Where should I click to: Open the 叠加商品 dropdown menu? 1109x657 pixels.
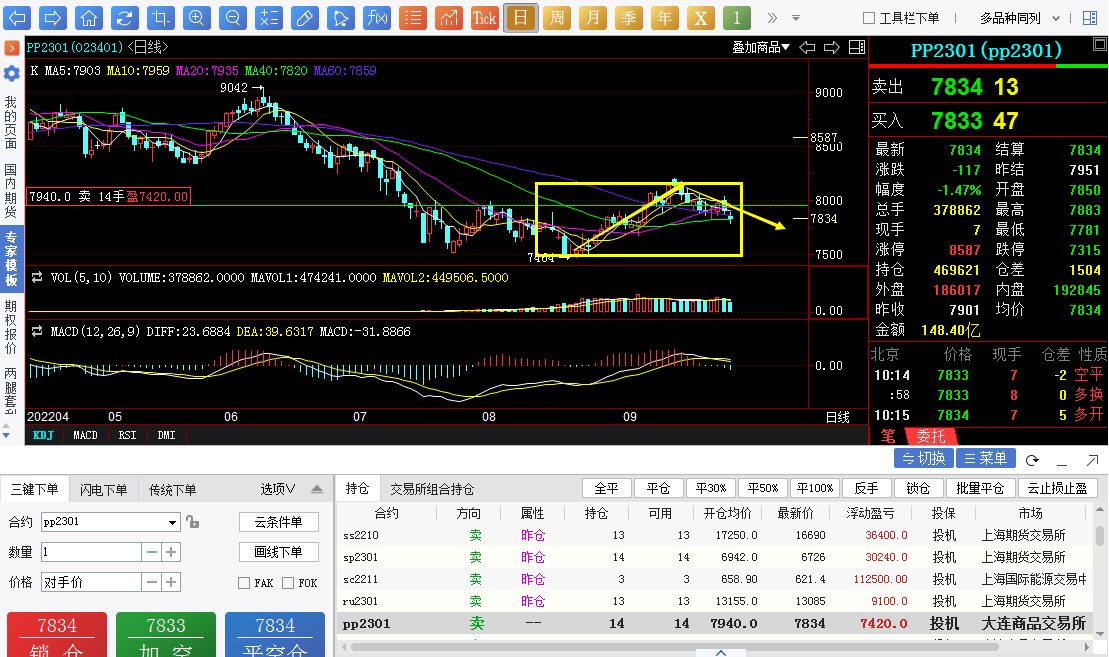point(760,47)
